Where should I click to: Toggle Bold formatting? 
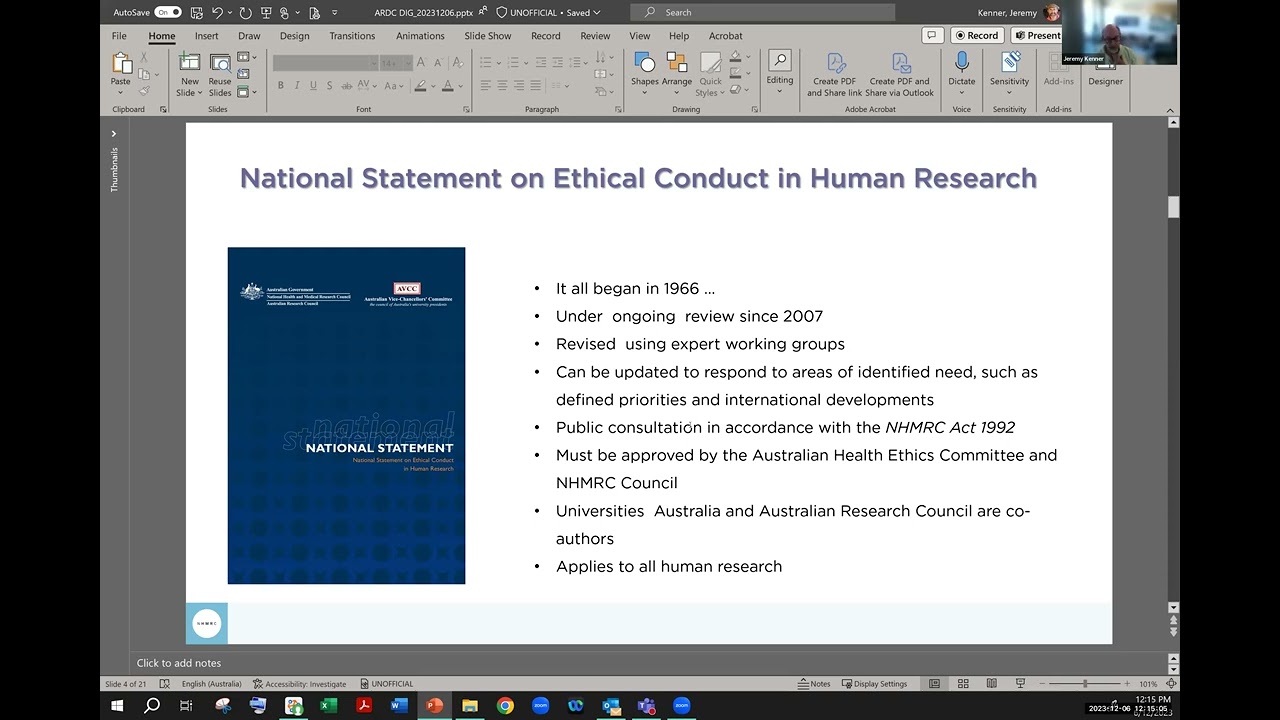point(281,86)
